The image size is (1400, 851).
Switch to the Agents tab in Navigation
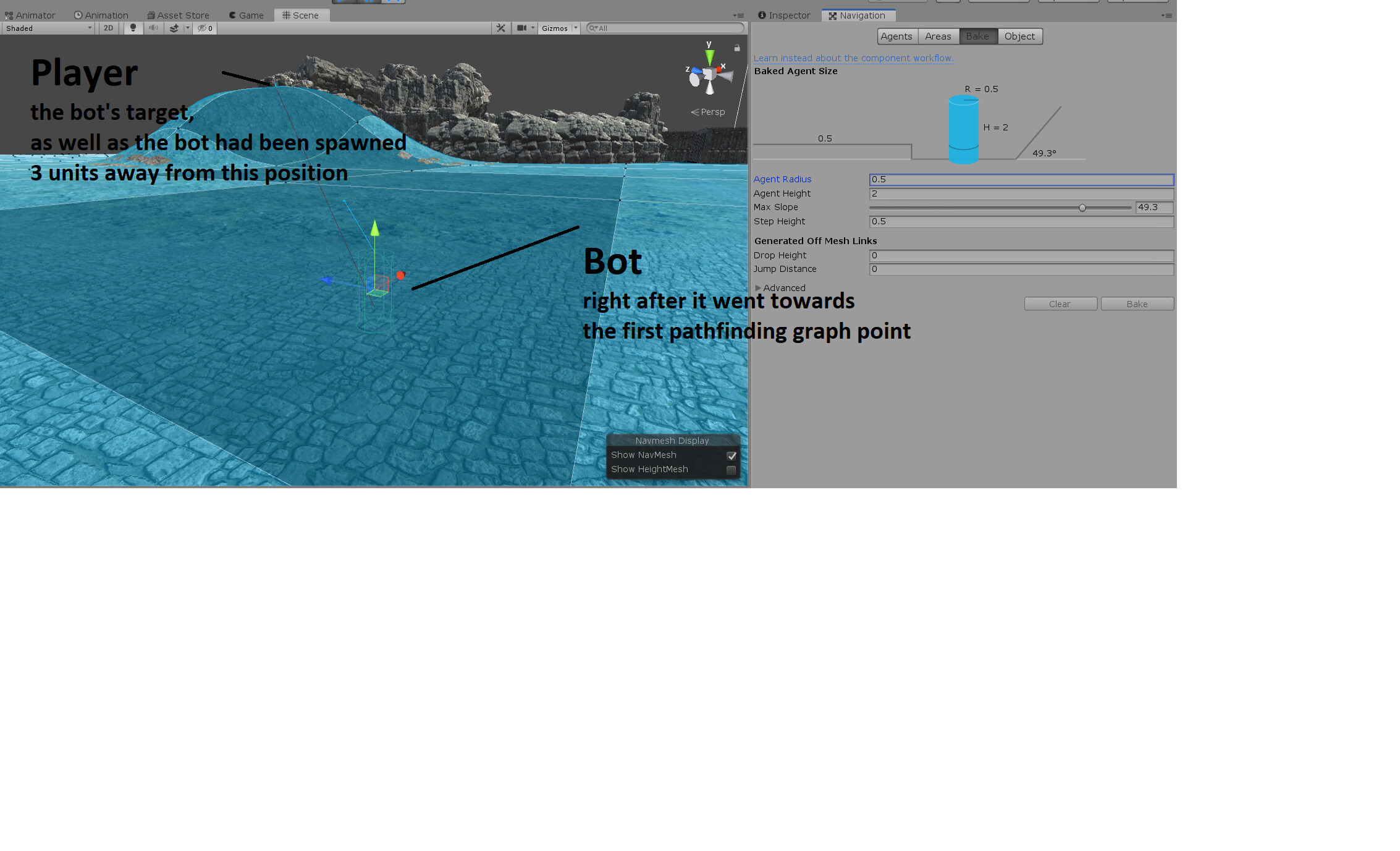pyautogui.click(x=896, y=36)
